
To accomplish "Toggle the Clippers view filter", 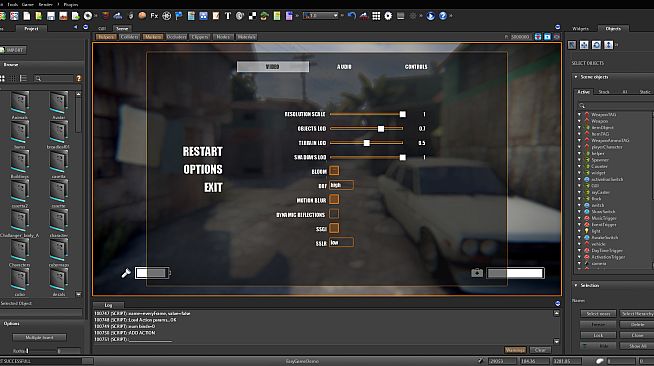I will 200,37.
